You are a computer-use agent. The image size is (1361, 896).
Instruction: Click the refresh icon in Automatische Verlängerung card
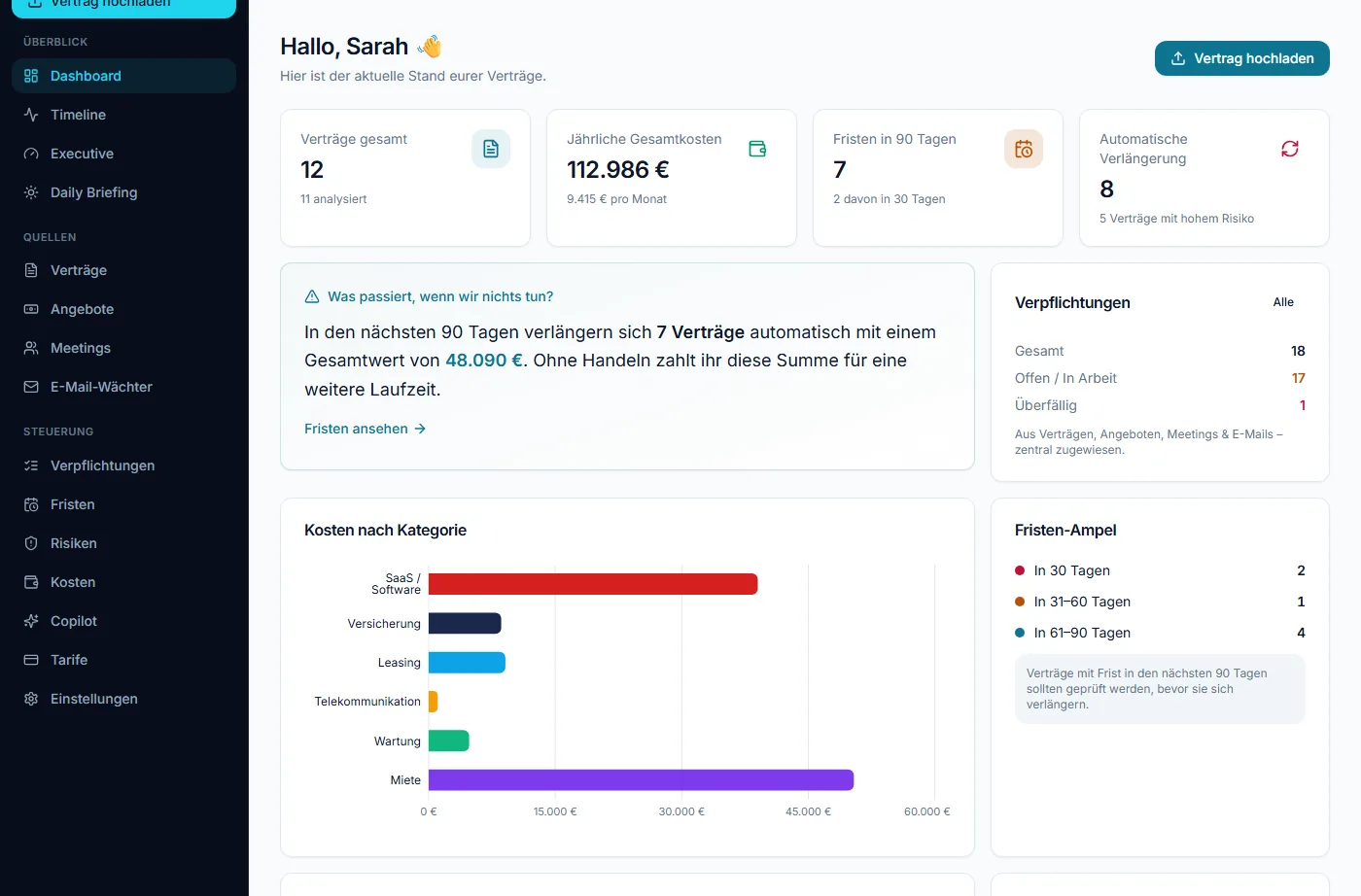coord(1290,149)
